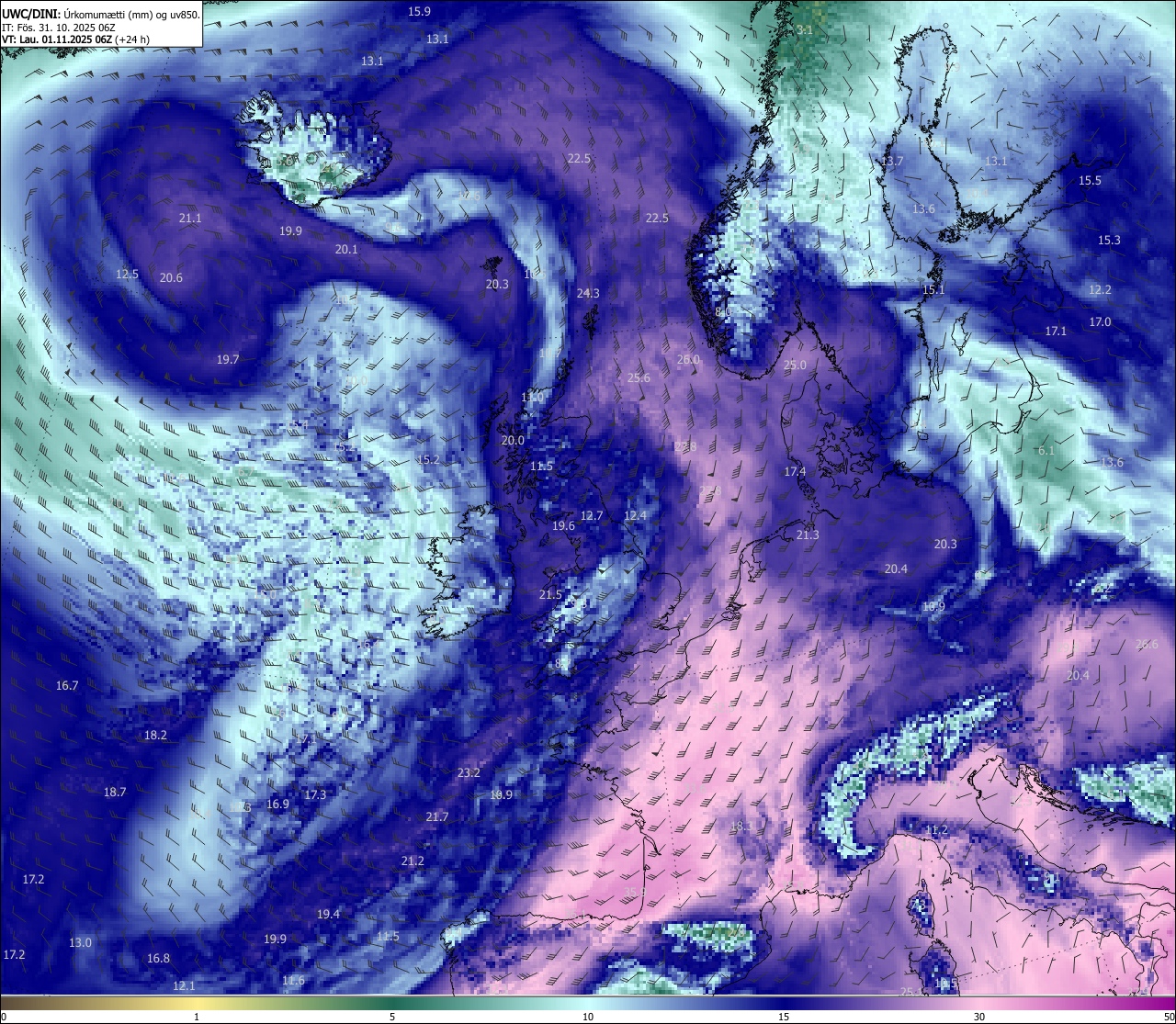Click the 15.9 value label at the top
Screen dimensions: 1176x1024
click(419, 12)
